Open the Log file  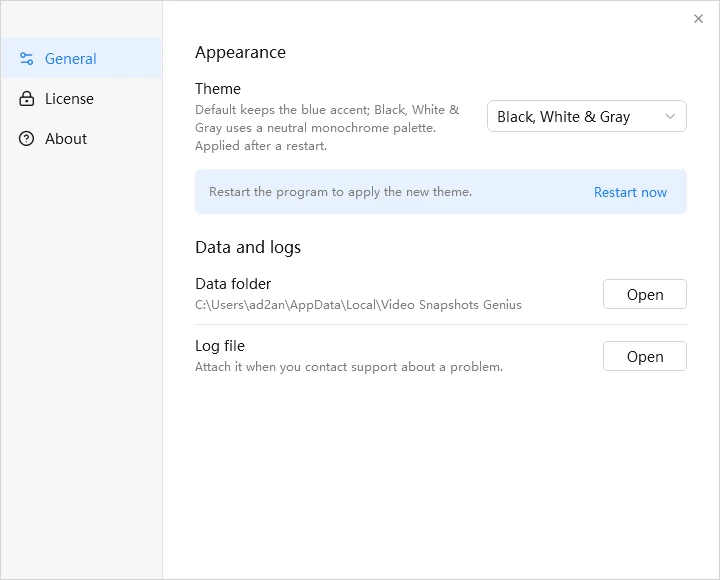(645, 356)
